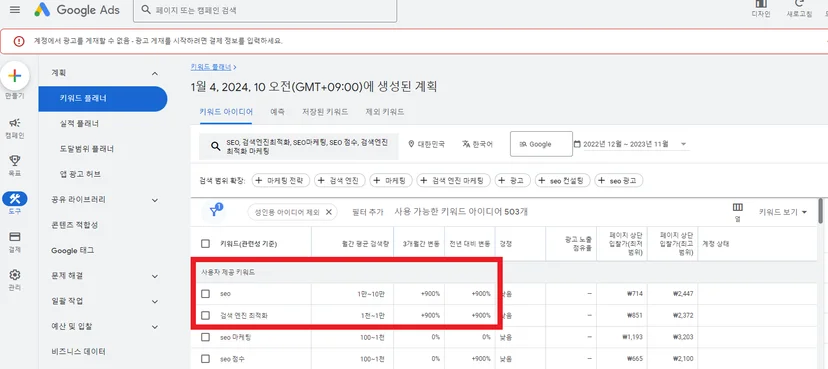
Task: Open 키워드 플래너 in sidebar
Action: click(103, 99)
